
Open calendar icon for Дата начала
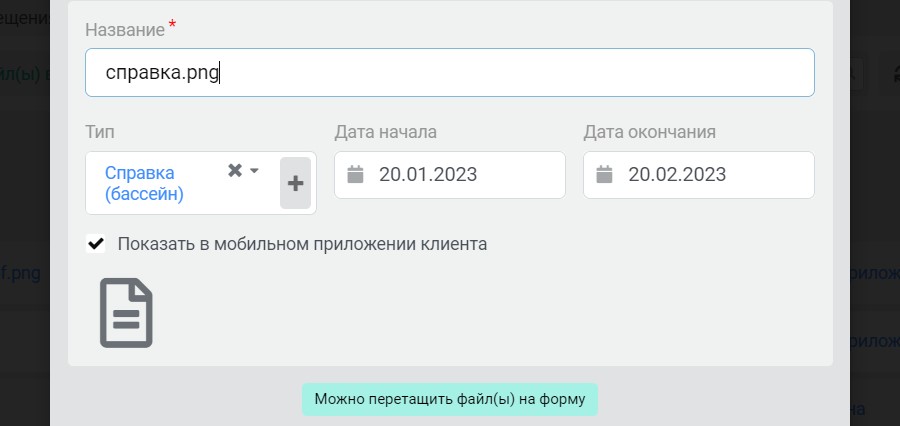tap(355, 174)
